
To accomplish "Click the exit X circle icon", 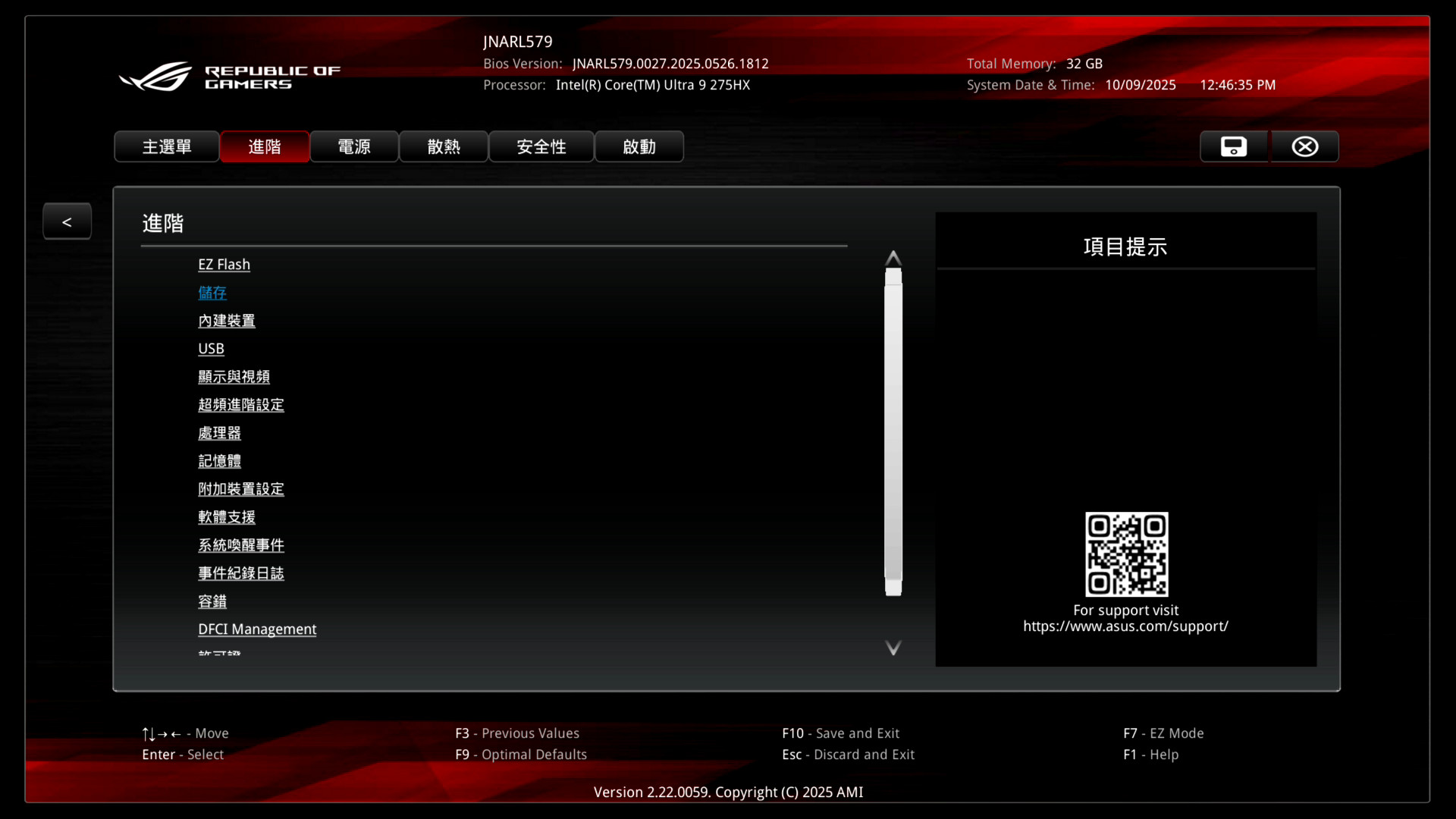I will point(1305,146).
